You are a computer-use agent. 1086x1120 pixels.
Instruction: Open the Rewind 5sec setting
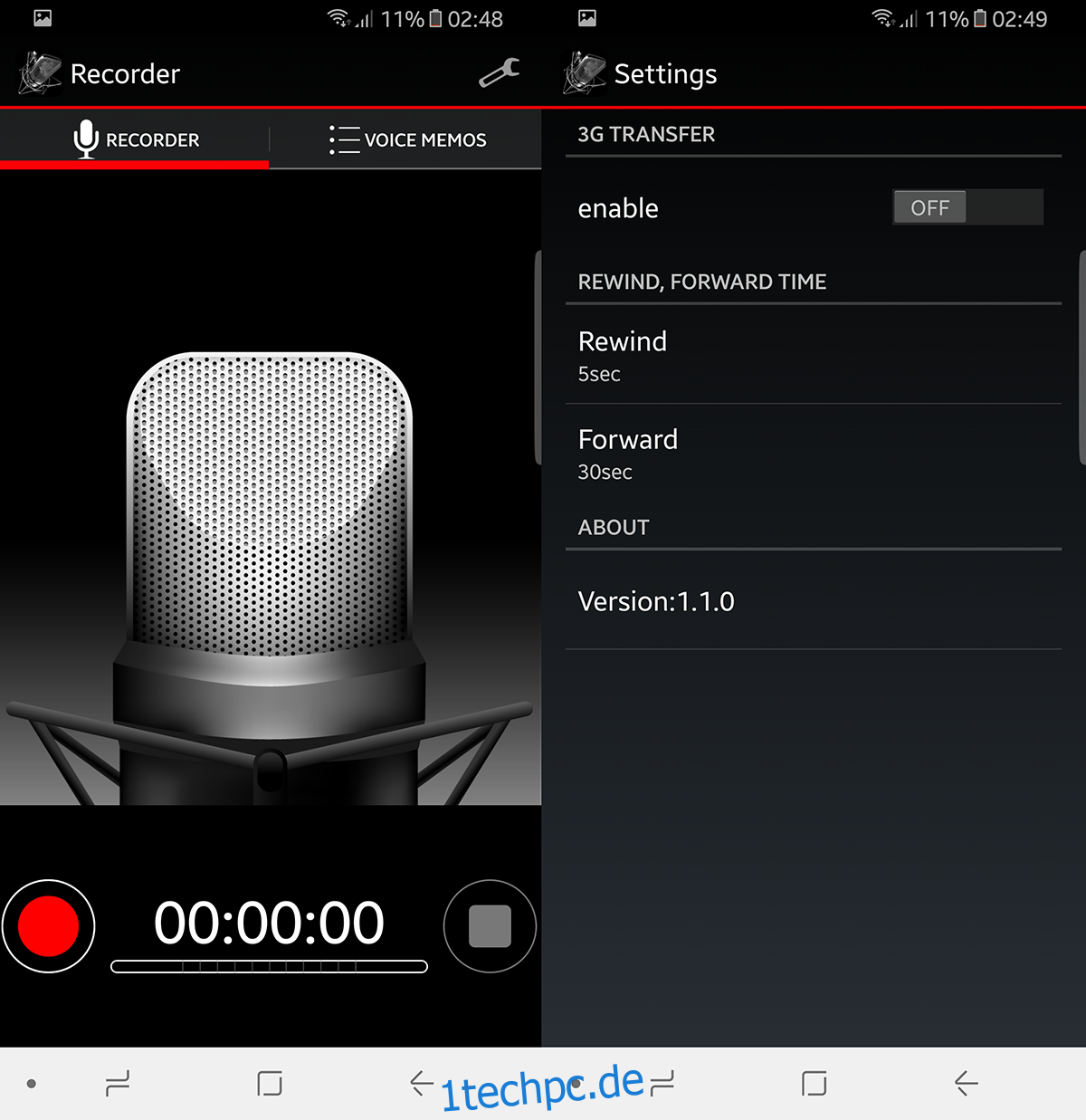coord(814,355)
